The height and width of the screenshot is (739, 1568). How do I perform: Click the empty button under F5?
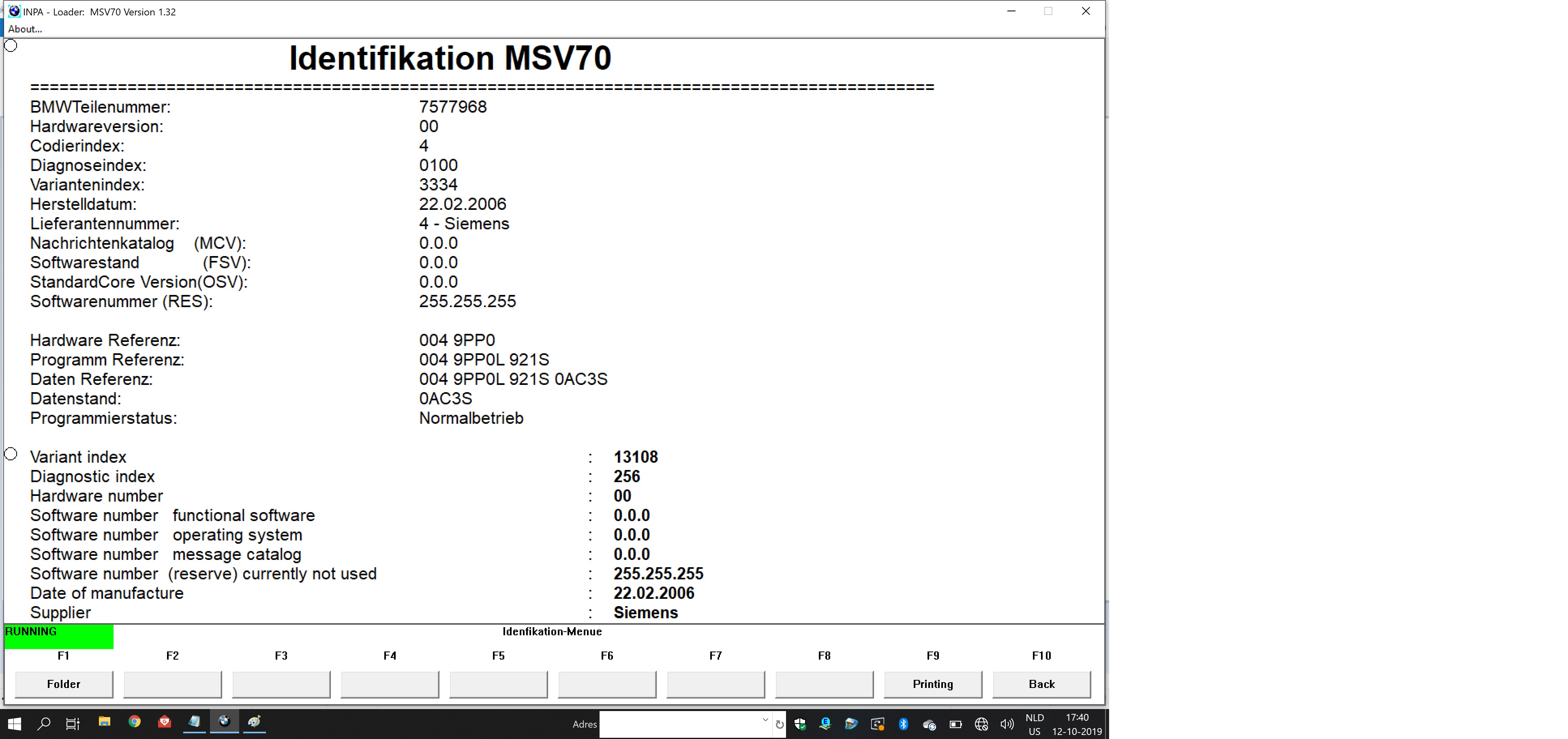click(499, 684)
